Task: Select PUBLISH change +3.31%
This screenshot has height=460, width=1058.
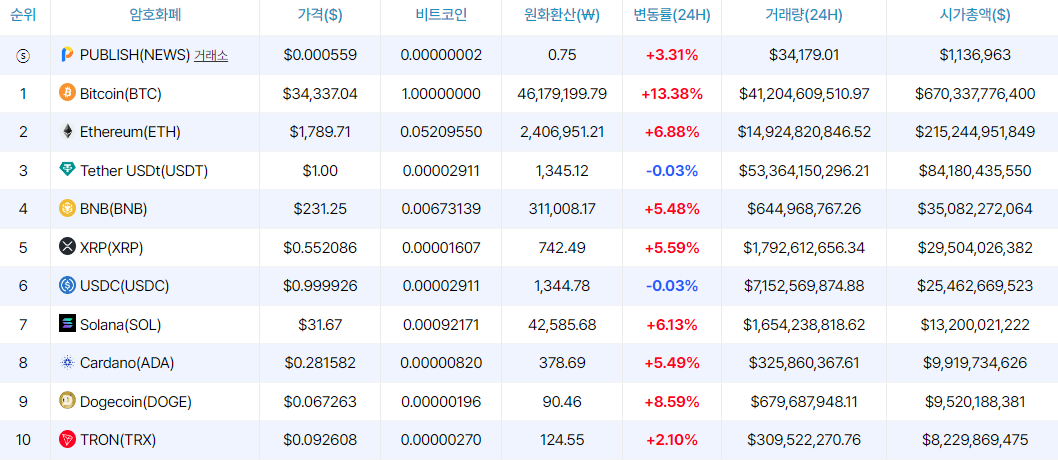Action: click(672, 55)
